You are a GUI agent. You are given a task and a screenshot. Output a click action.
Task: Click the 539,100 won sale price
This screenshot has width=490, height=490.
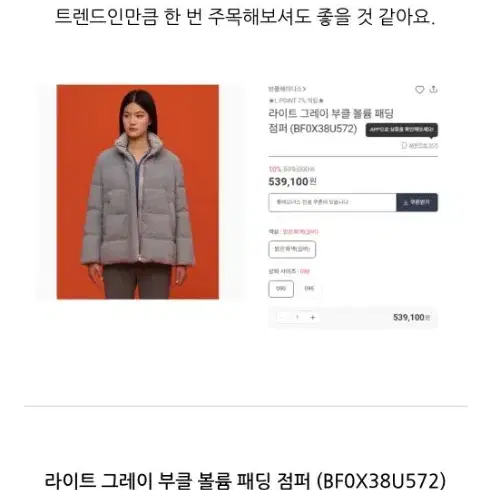click(292, 182)
